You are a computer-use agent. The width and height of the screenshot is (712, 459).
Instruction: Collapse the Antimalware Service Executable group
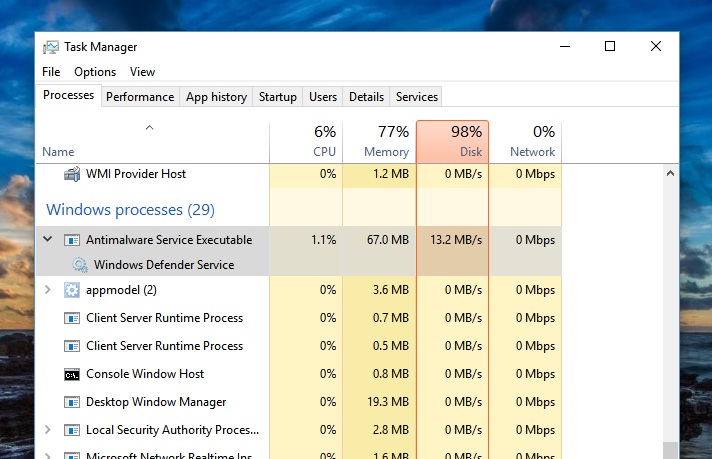click(x=48, y=240)
